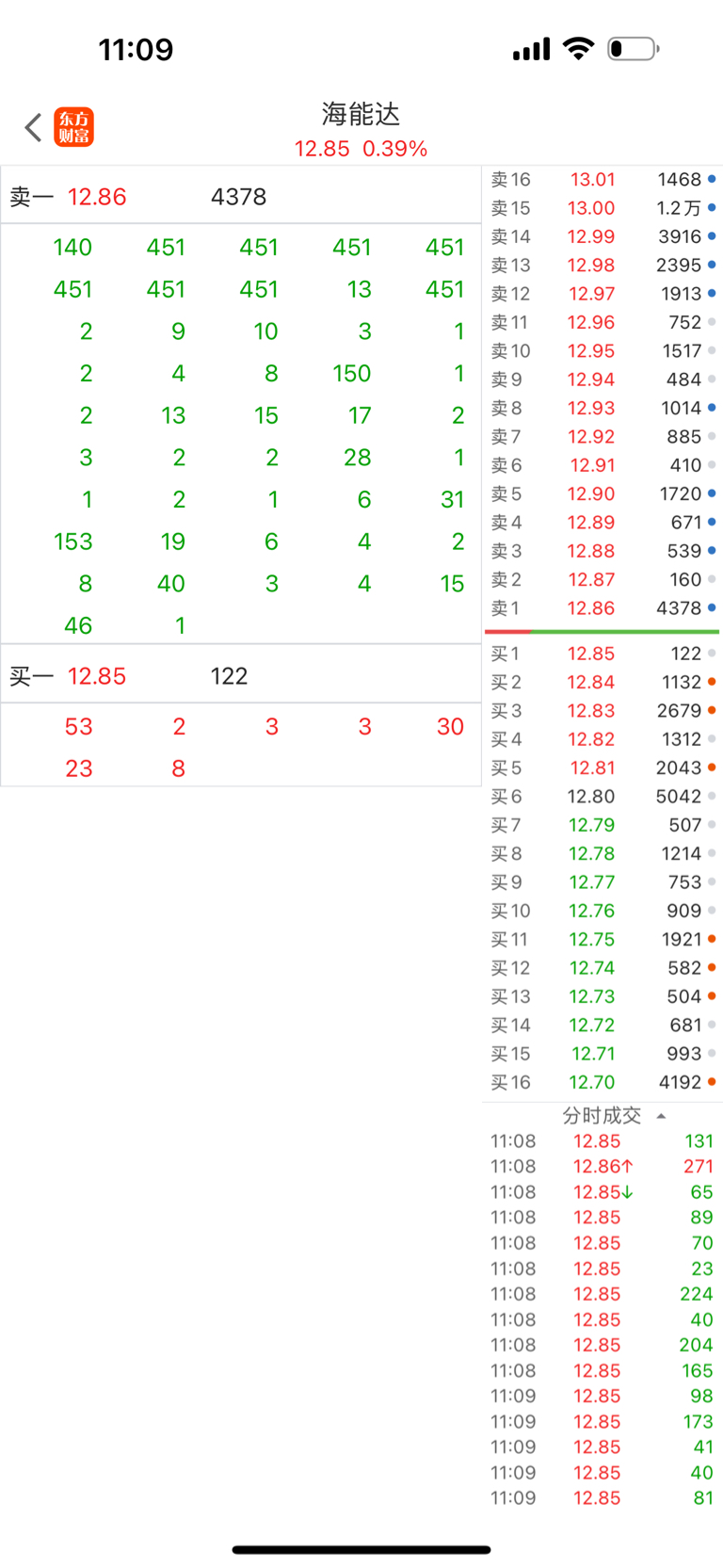Select the 买10 12.76 row
This screenshot has width=723, height=1568.
[x=602, y=911]
